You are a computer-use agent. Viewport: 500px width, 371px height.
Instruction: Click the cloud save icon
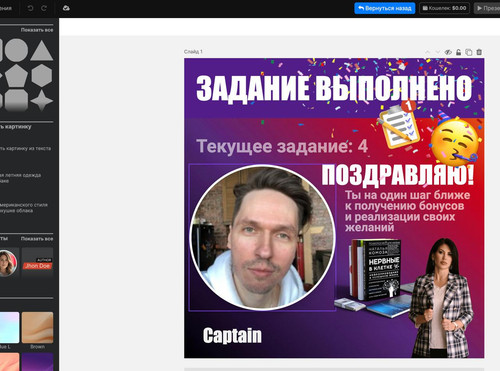pyautogui.click(x=66, y=8)
